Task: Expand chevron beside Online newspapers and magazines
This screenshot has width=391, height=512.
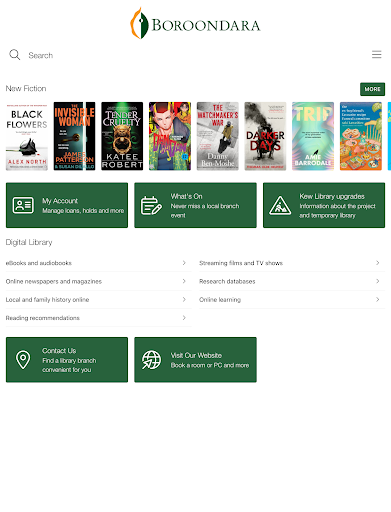Action: click(184, 281)
